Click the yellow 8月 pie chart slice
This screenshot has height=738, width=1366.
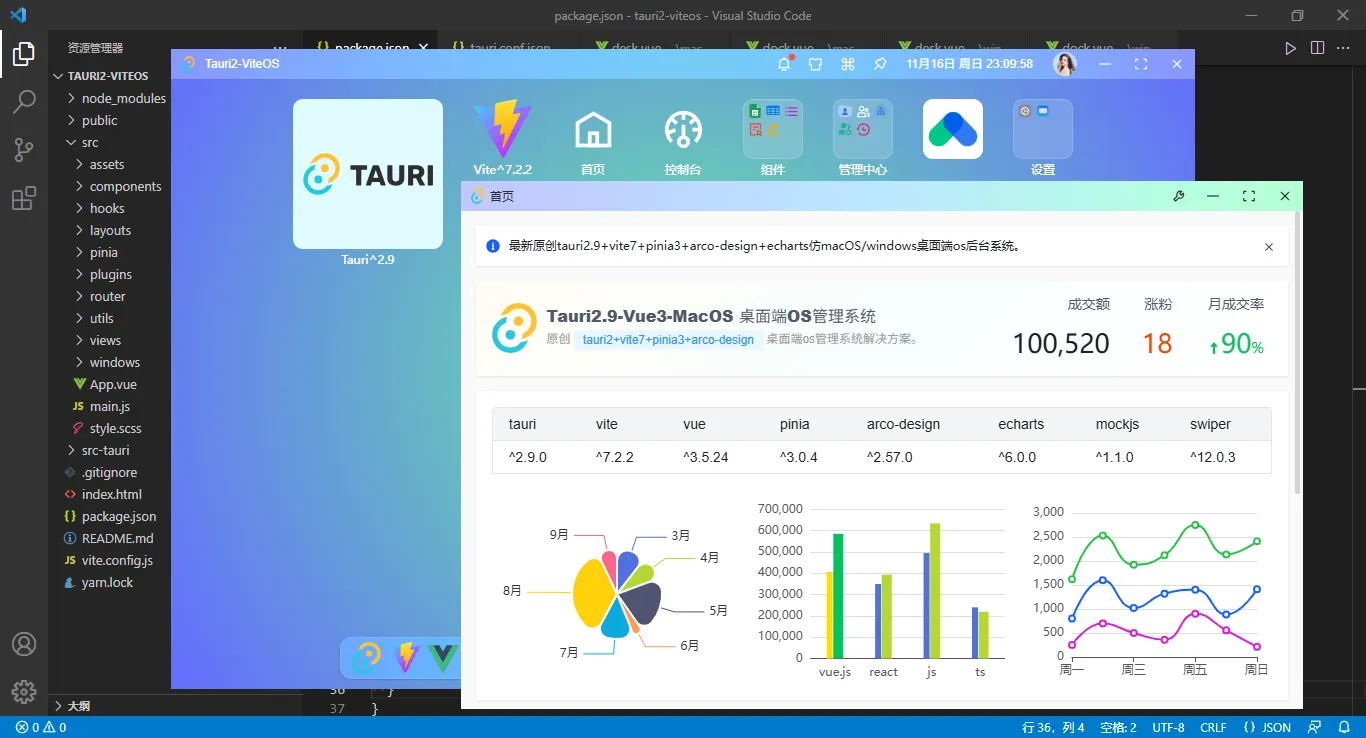point(593,593)
